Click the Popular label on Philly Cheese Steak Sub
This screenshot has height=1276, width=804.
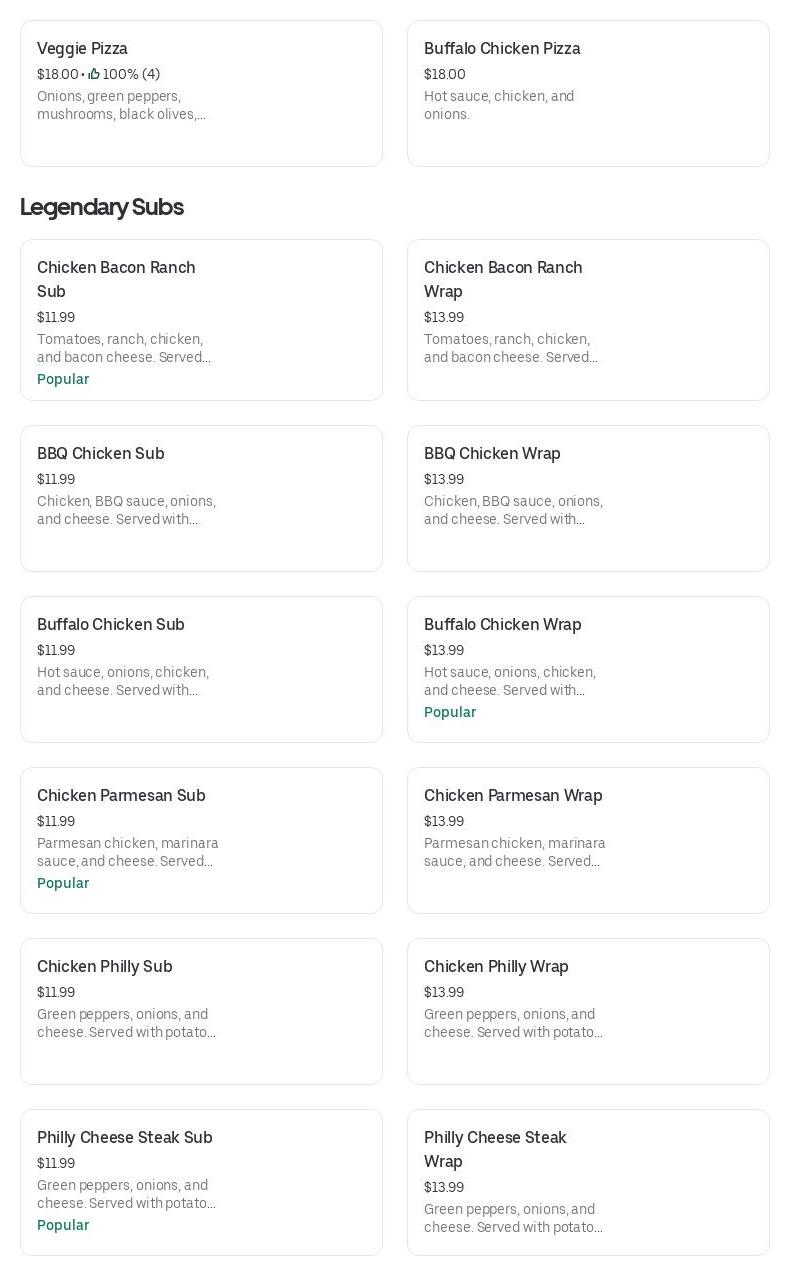(63, 1225)
